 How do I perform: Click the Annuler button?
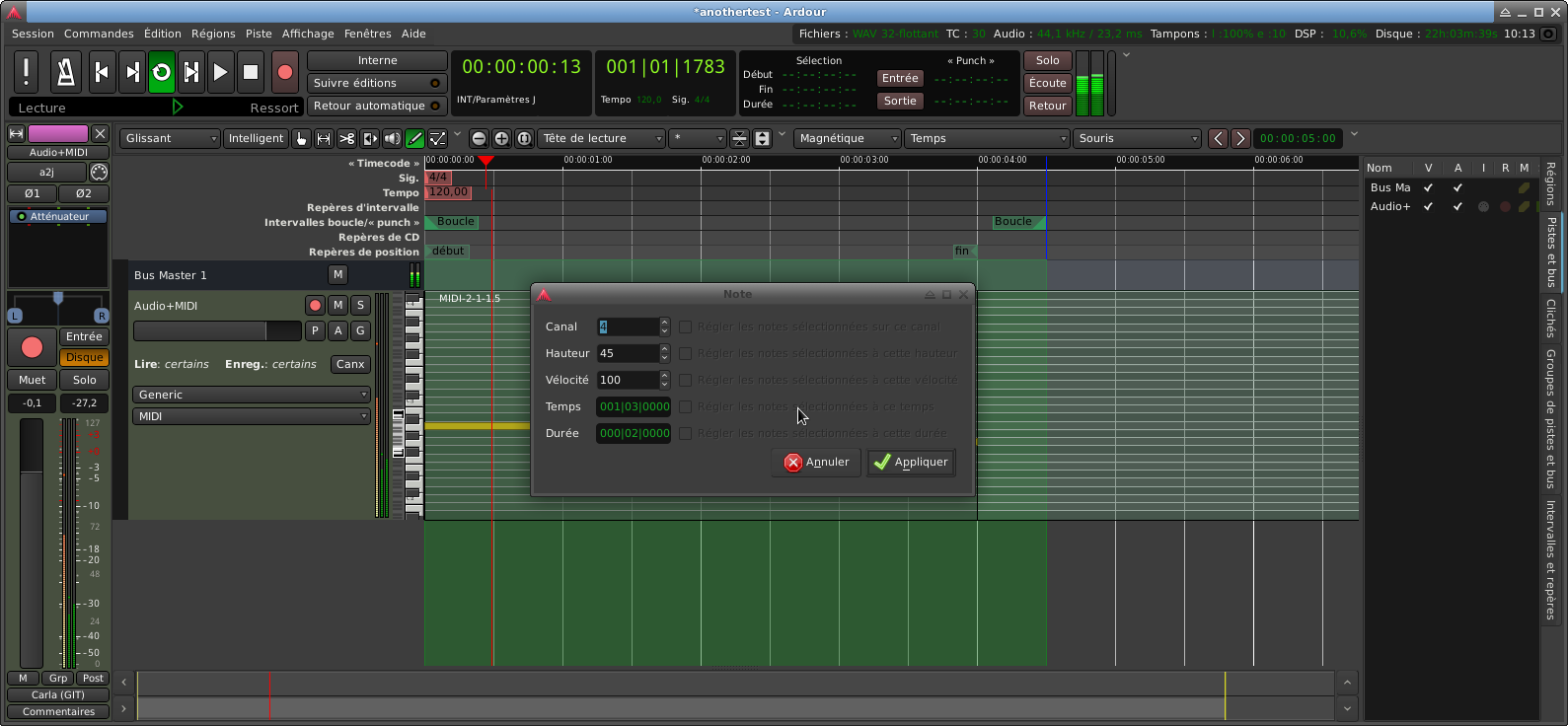click(x=816, y=462)
